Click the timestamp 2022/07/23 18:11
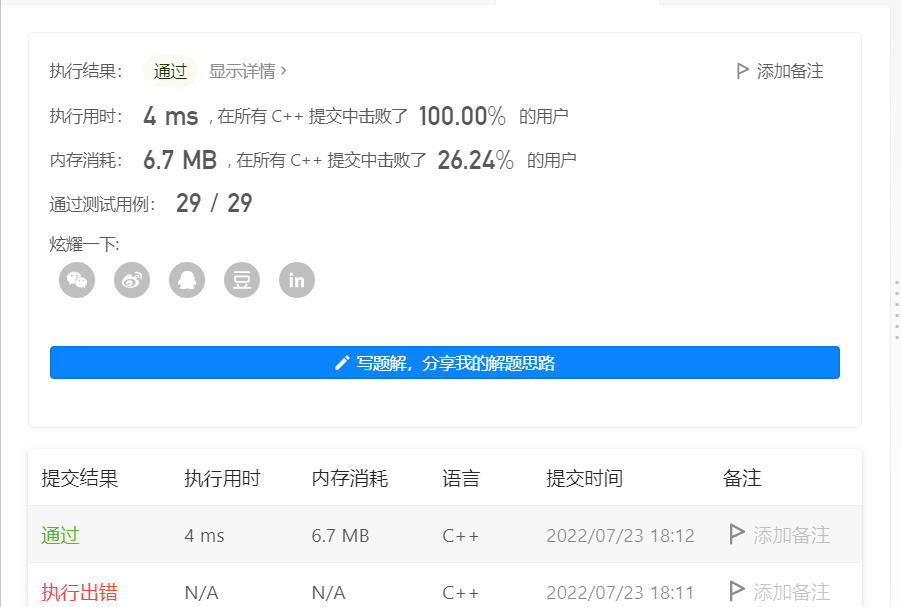The width and height of the screenshot is (901, 607). click(620, 593)
